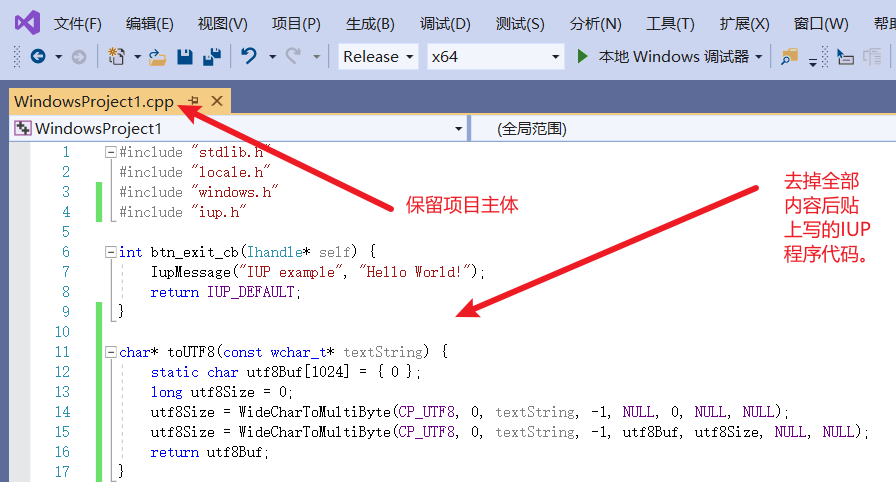
Task: Click WideCharToMultiByte call on line 14
Action: [314, 412]
